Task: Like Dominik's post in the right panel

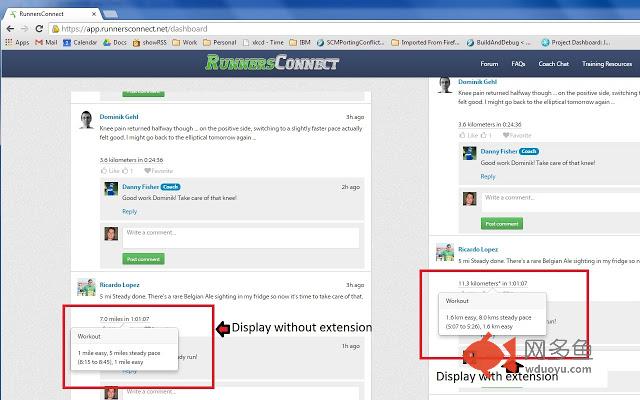Action: pos(469,135)
